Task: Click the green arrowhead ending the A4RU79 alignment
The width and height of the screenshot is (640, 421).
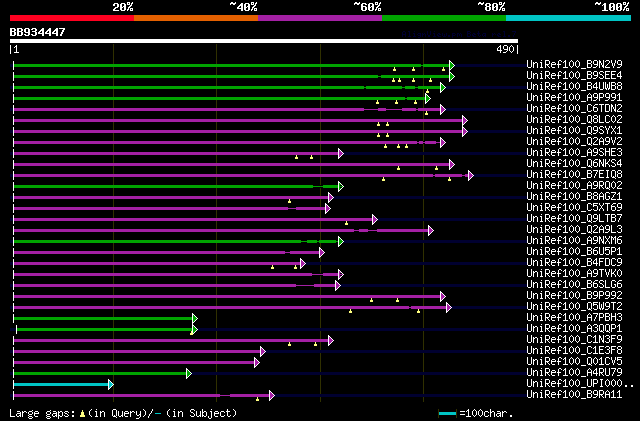Action: [189, 374]
